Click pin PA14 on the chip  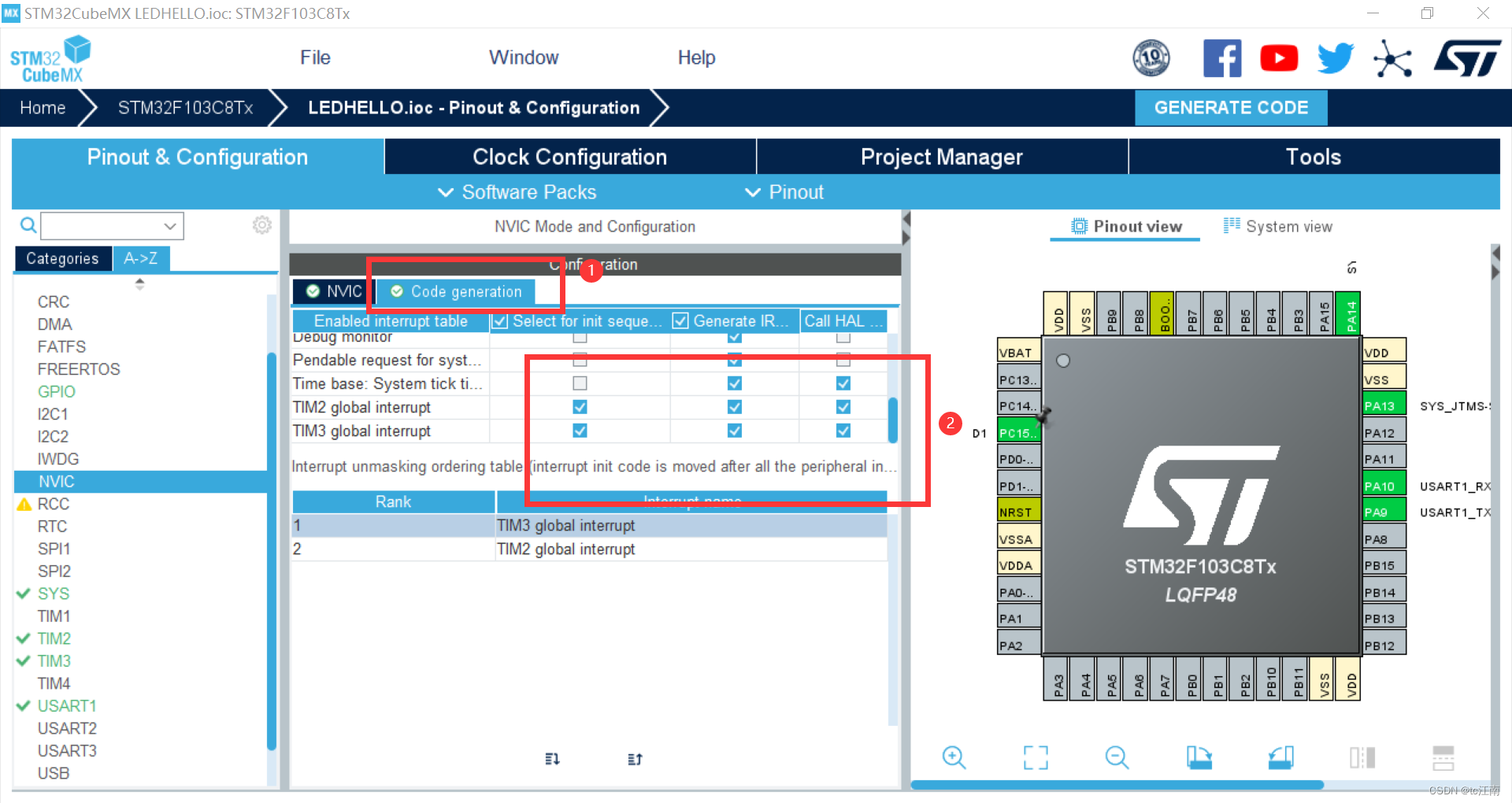(1348, 313)
